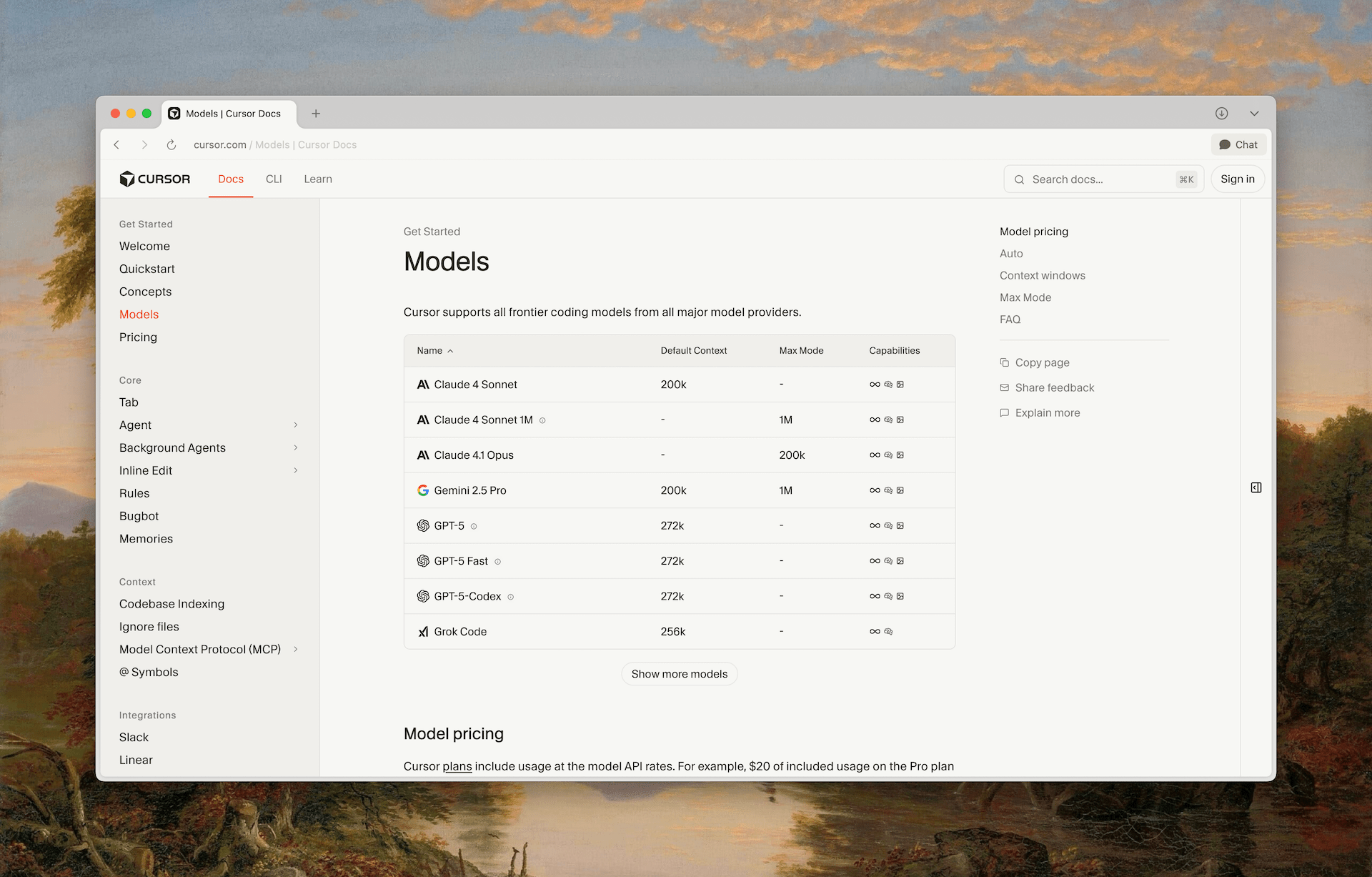The image size is (1372, 877).
Task: Click the Search docs input field
Action: pyautogui.click(x=1100, y=179)
